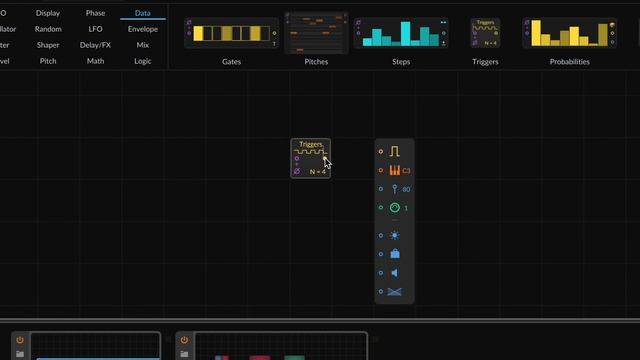Open the Mix category
Image resolution: width=640 pixels, height=360 pixels.
click(x=142, y=45)
